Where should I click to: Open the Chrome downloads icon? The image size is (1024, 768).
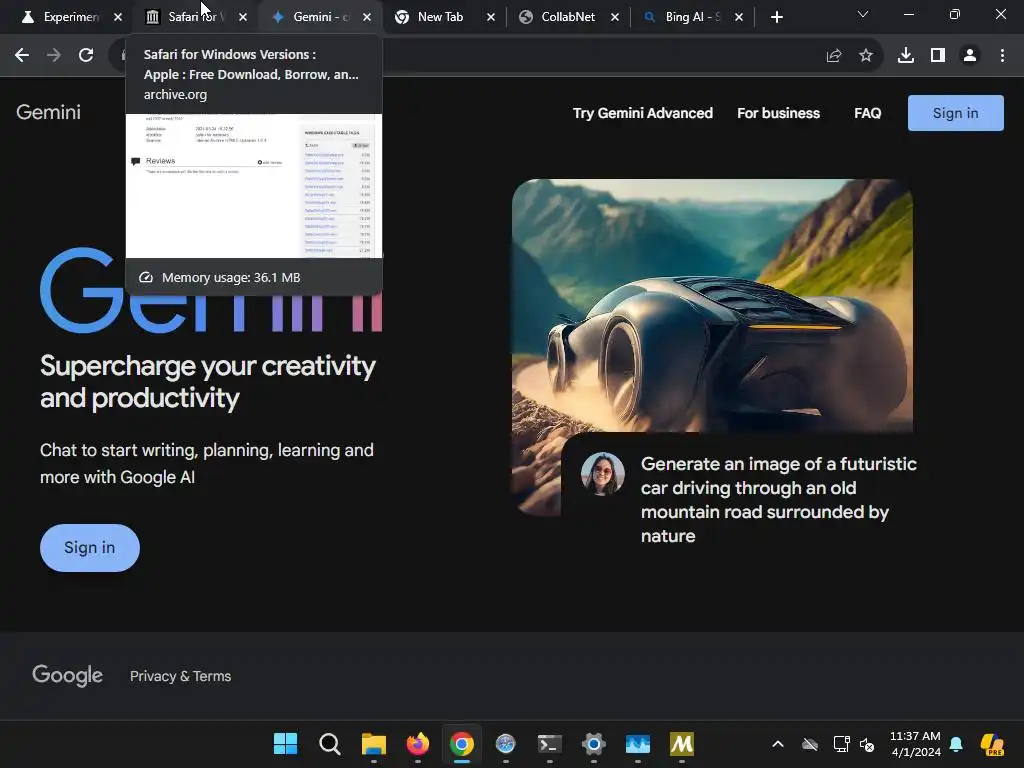(906, 56)
